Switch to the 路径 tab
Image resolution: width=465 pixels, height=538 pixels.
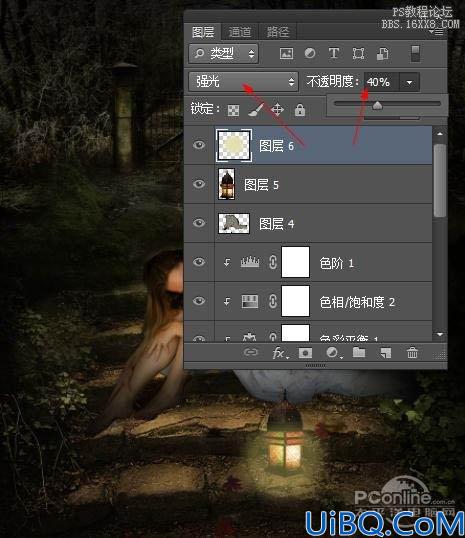[278, 32]
